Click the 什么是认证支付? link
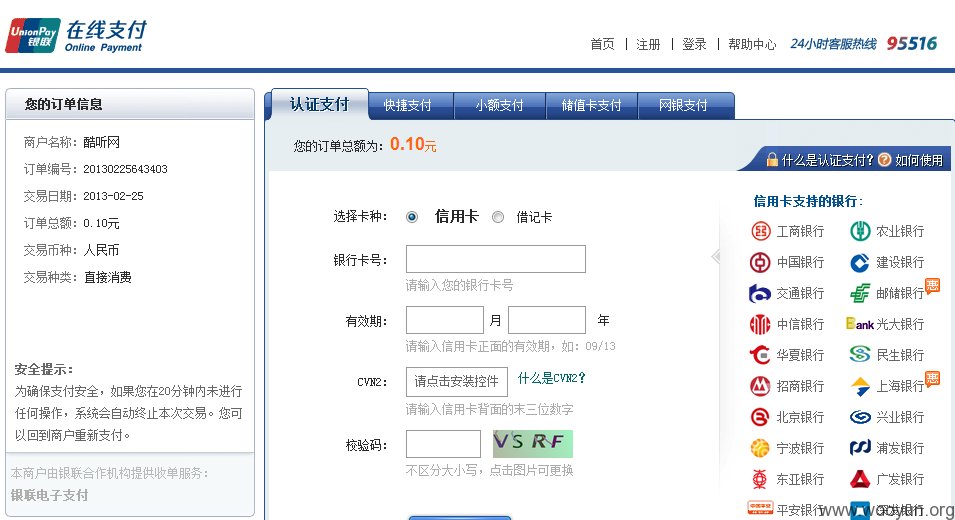Screen dimensions: 955x520 (827, 160)
